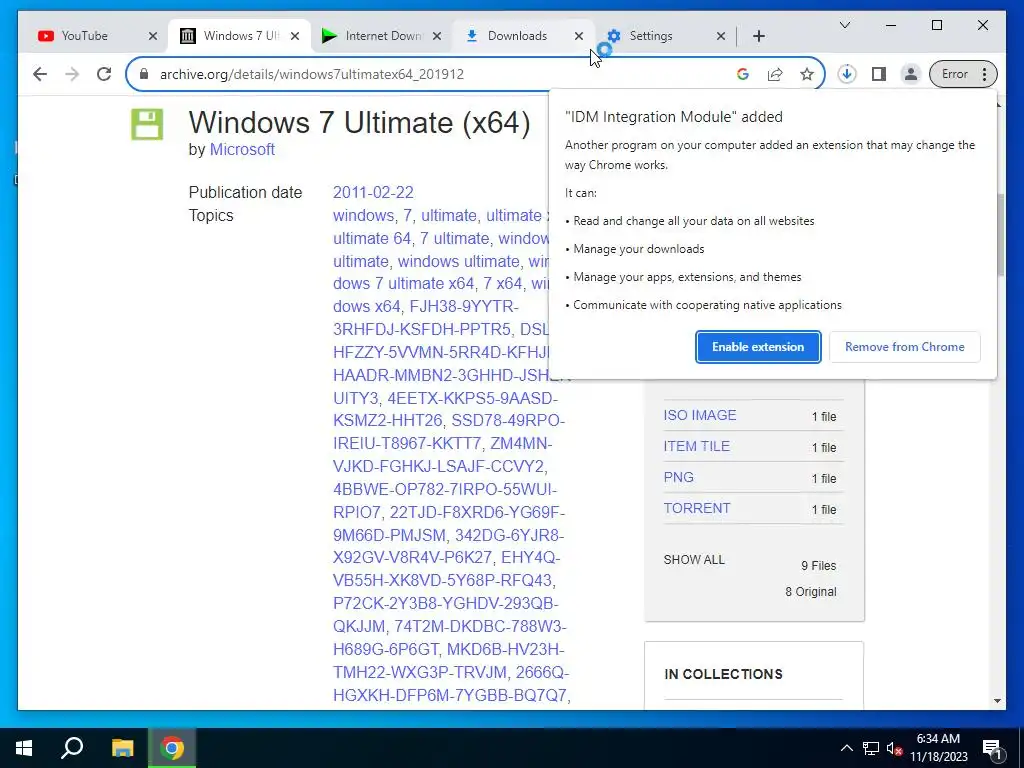Reload the archive.org page
This screenshot has width=1024, height=768.
click(x=104, y=74)
